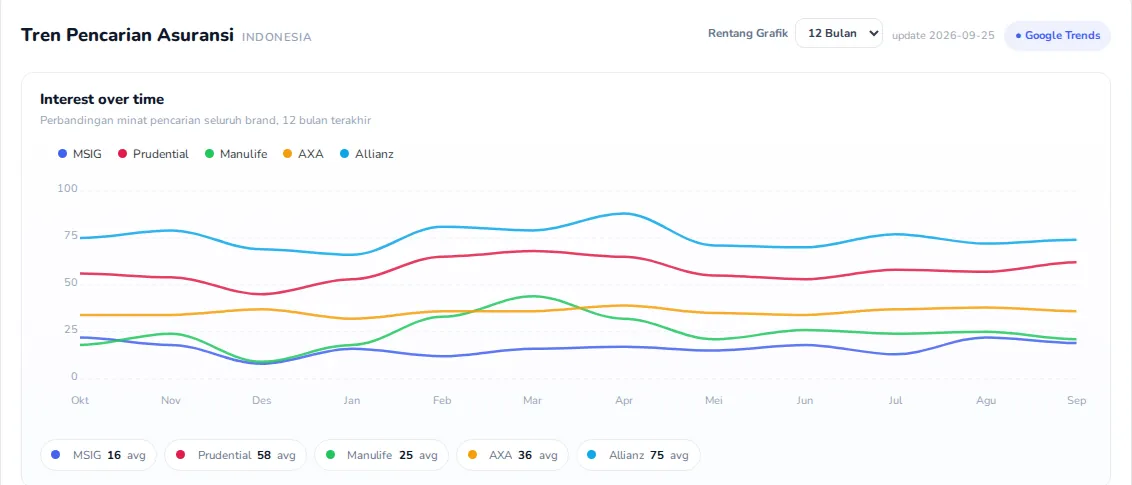1132x485 pixels.
Task: Toggle MSIG series in chart legend
Action: pos(79,154)
